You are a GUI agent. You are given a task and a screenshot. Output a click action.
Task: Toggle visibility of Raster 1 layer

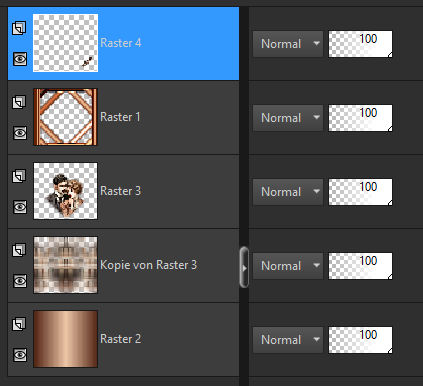(20, 133)
